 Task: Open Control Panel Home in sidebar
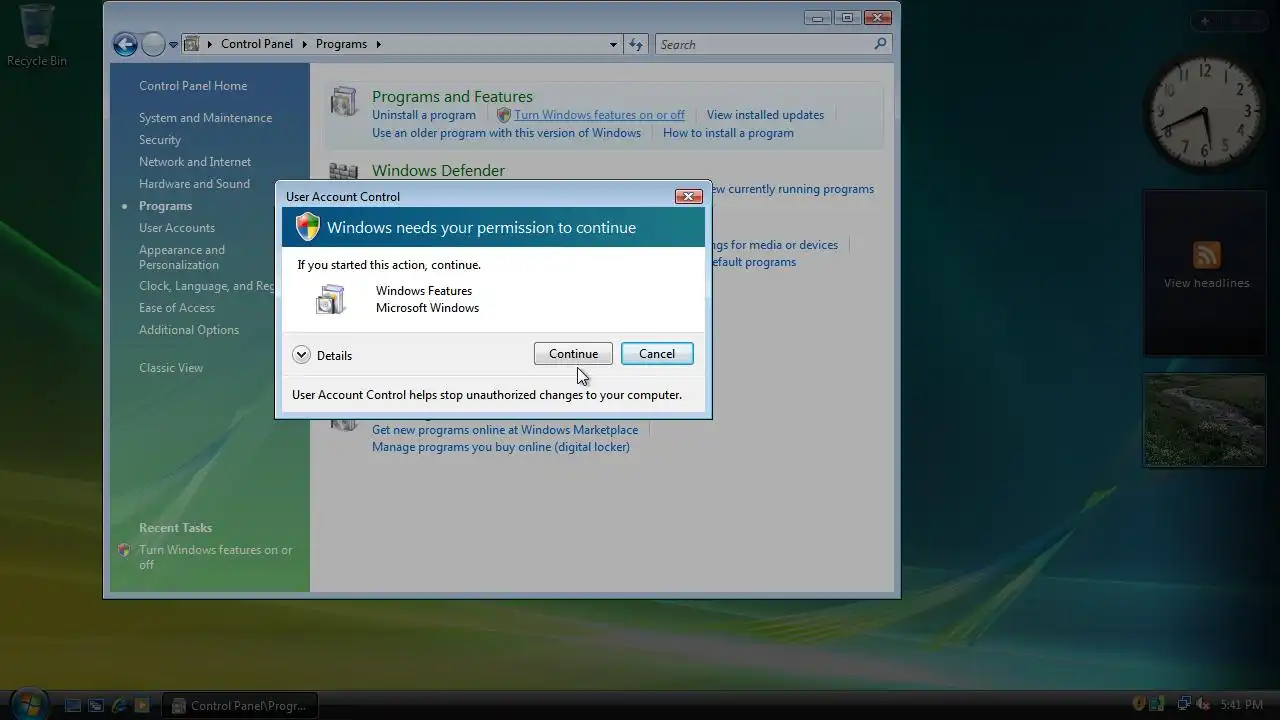pyautogui.click(x=193, y=86)
